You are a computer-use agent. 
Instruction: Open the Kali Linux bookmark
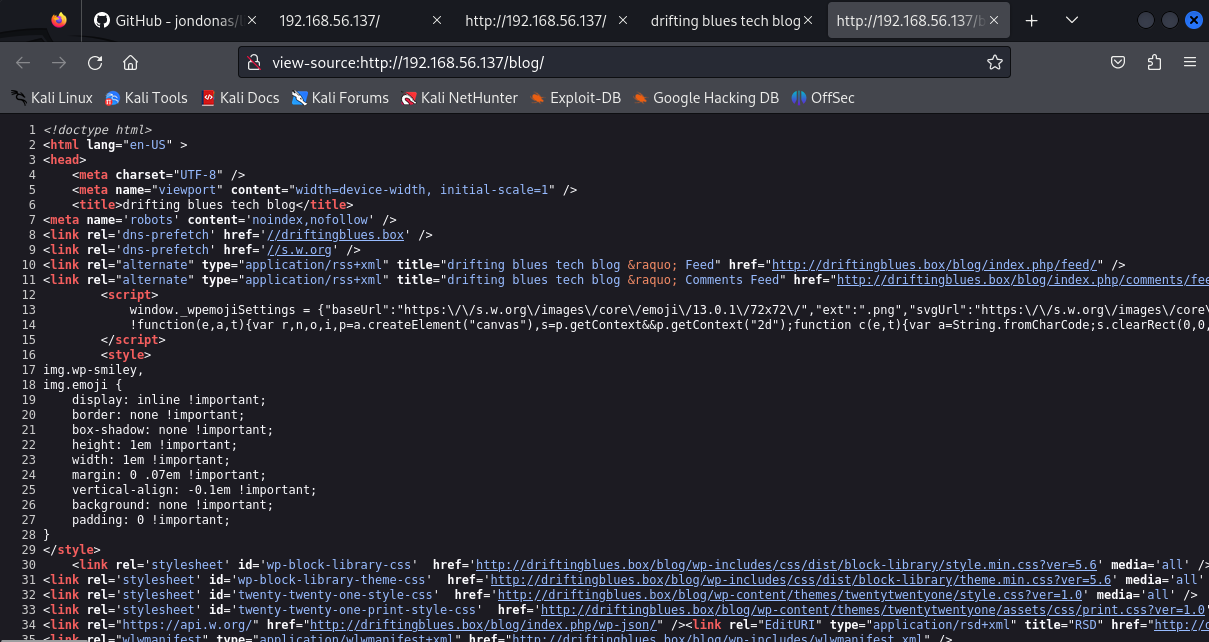tap(52, 98)
